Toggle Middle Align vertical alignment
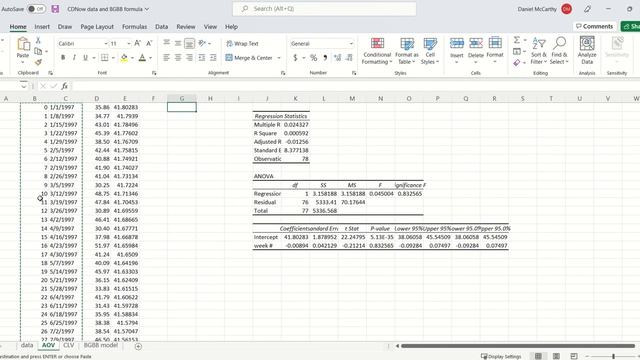This screenshot has height=360, width=640. [x=178, y=43]
